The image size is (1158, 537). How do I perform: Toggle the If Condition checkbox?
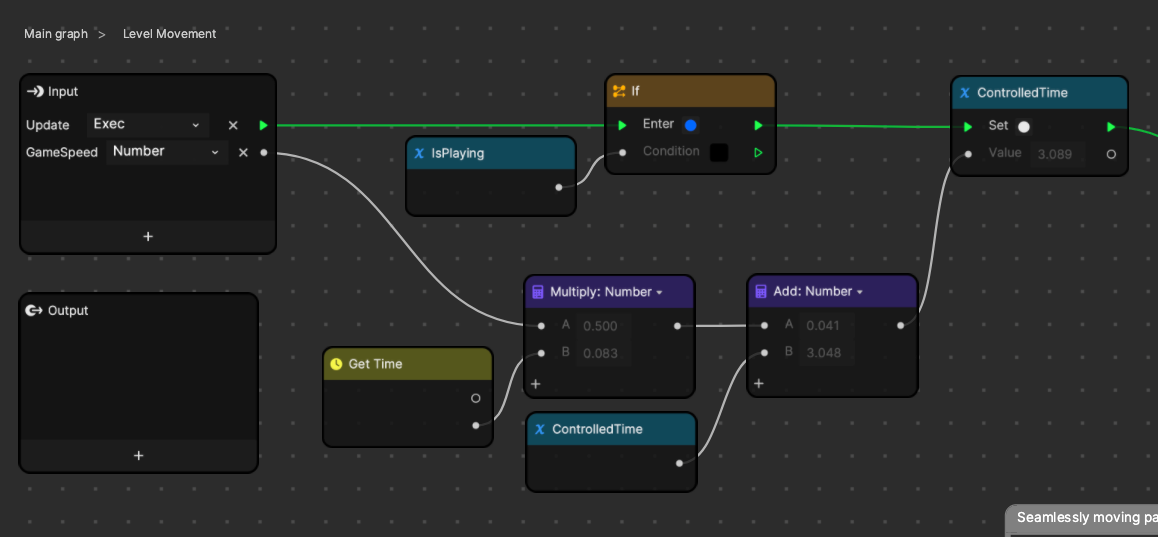719,152
